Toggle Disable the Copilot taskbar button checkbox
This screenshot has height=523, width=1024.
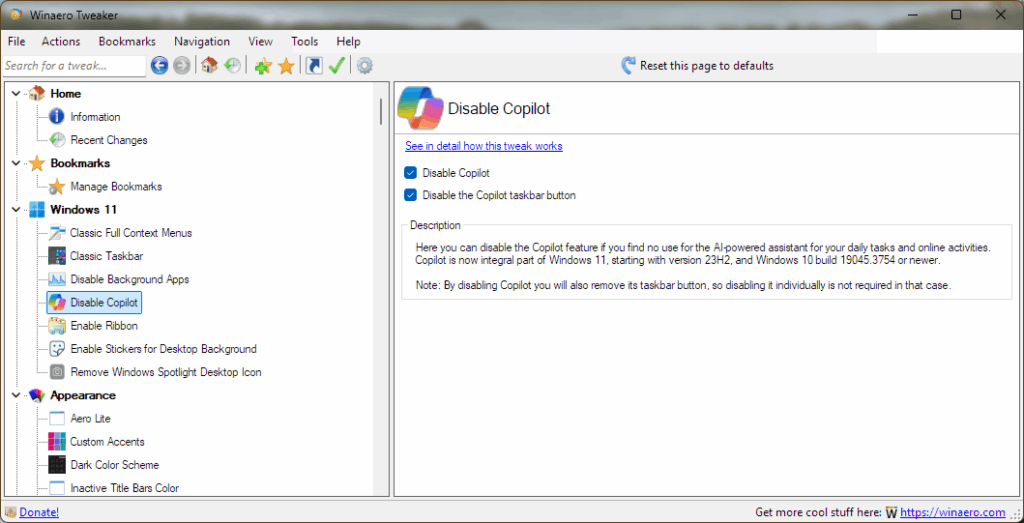click(410, 195)
